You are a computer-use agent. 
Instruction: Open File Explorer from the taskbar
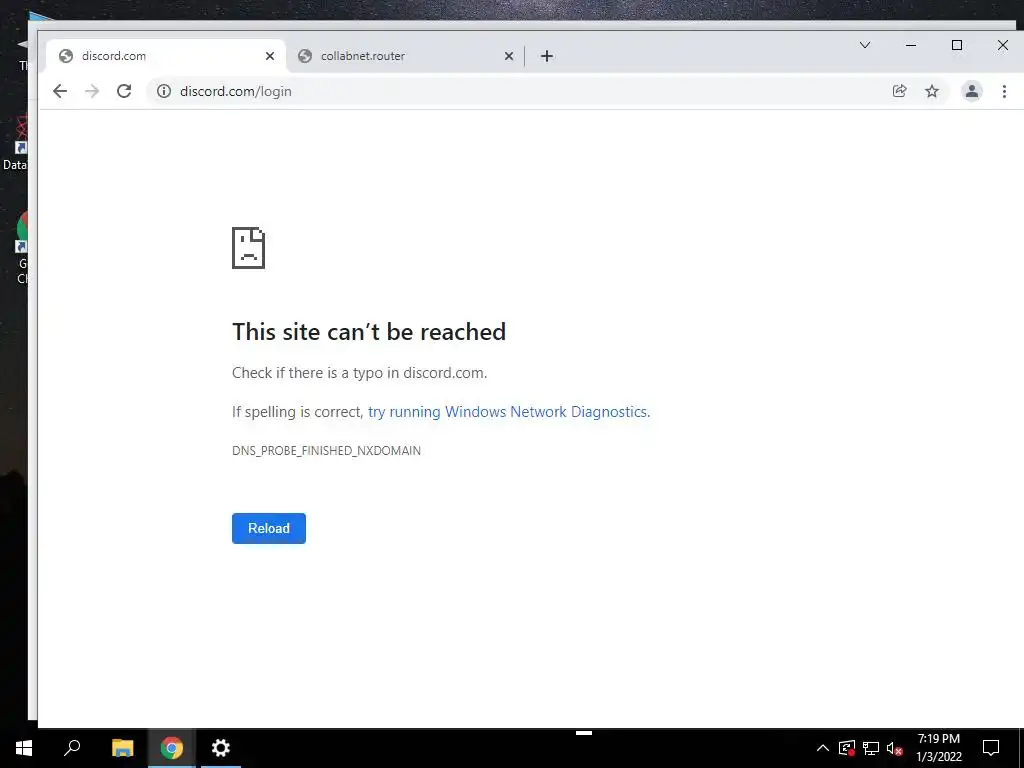(x=122, y=748)
